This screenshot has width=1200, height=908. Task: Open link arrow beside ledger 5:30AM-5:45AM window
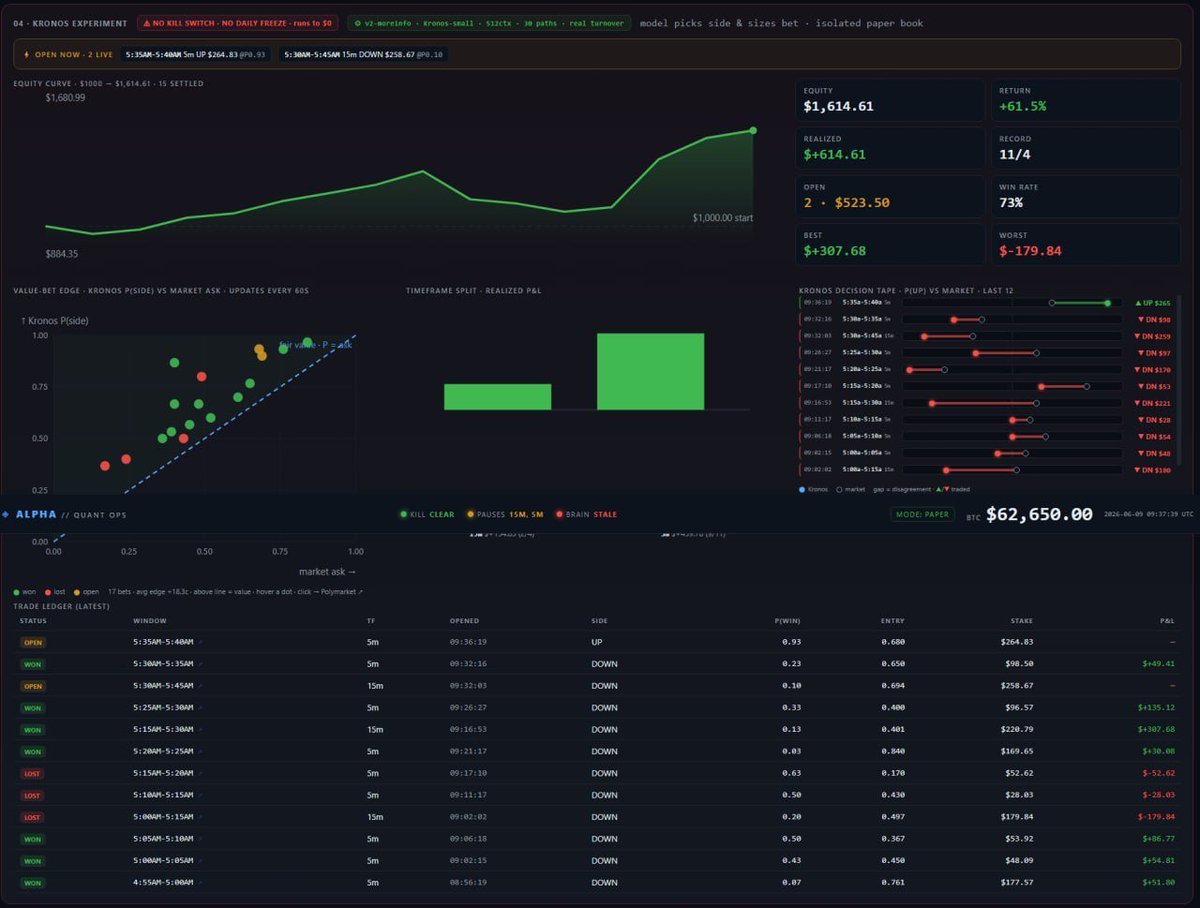pos(200,686)
